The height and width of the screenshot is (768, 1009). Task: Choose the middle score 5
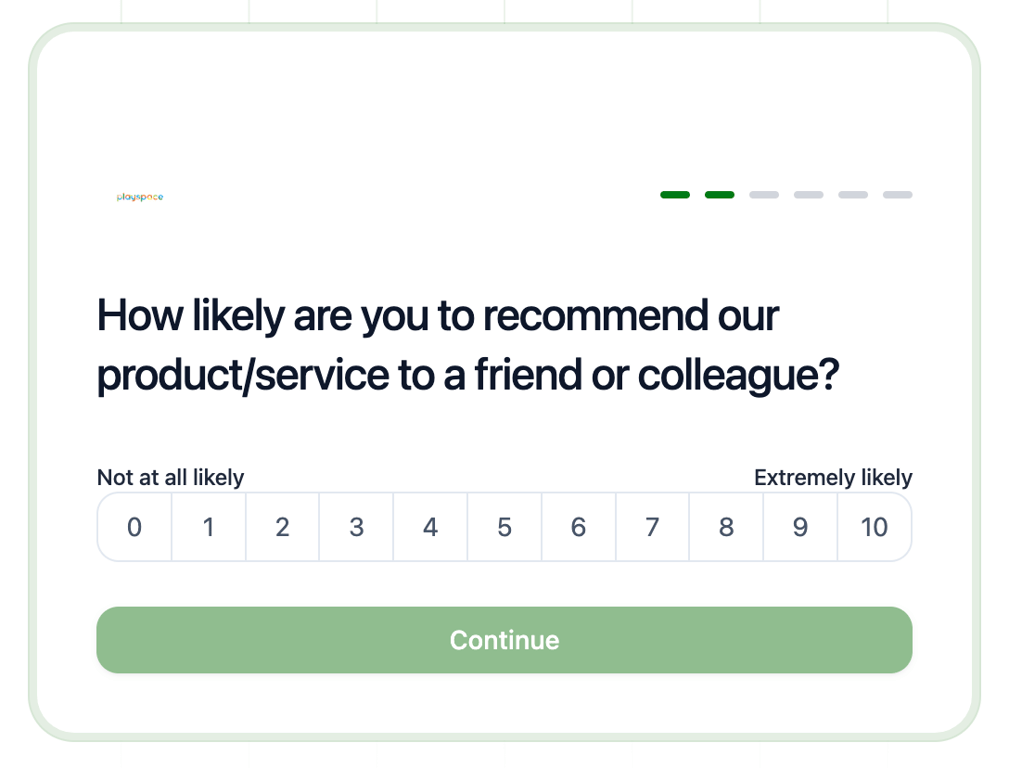click(x=504, y=527)
